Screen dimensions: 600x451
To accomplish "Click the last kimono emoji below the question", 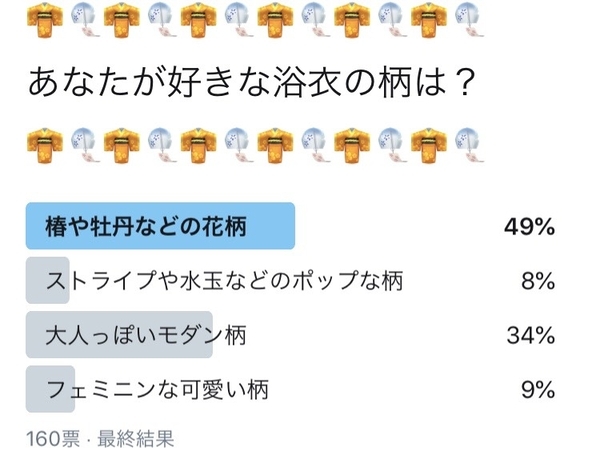I will click(x=427, y=145).
